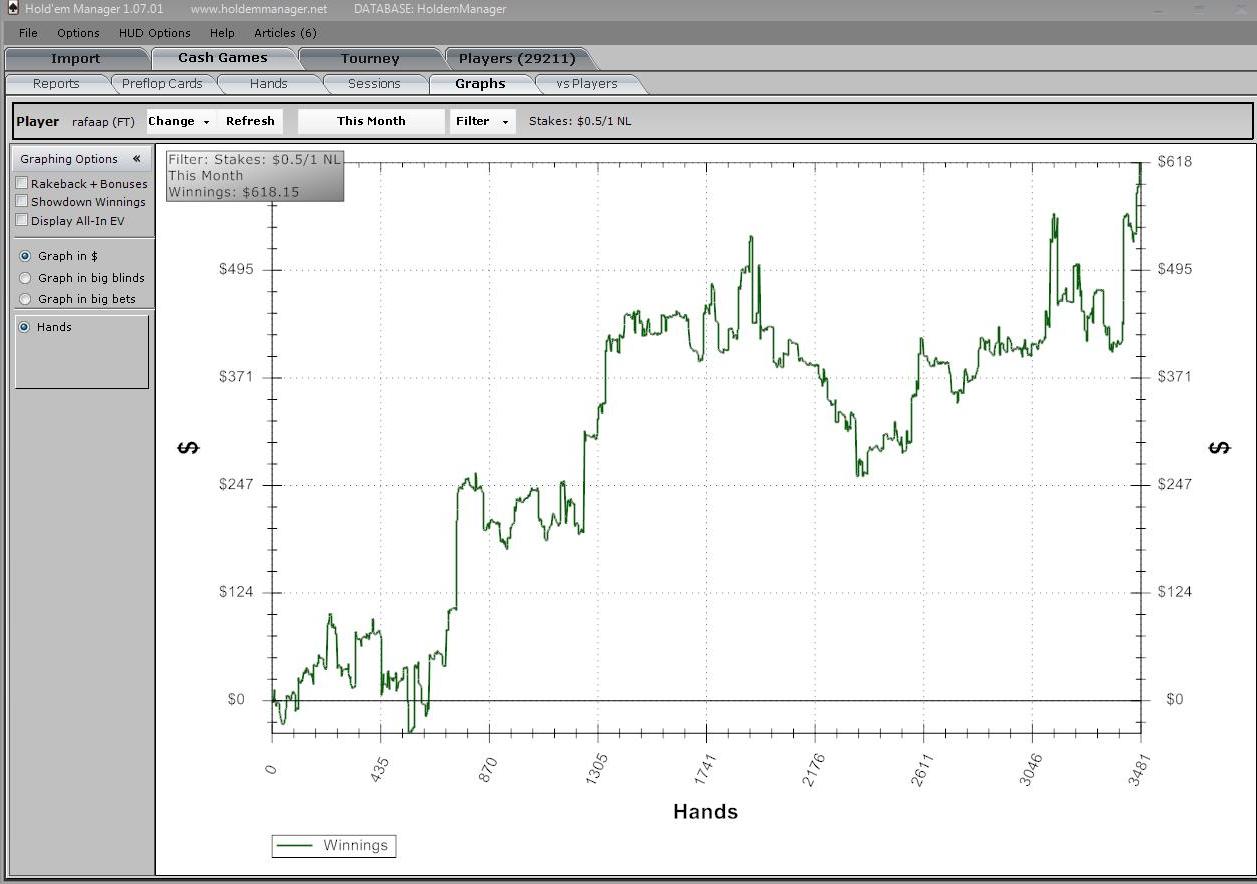Click the $0 label on left axis
The height and width of the screenshot is (884, 1257).
236,699
